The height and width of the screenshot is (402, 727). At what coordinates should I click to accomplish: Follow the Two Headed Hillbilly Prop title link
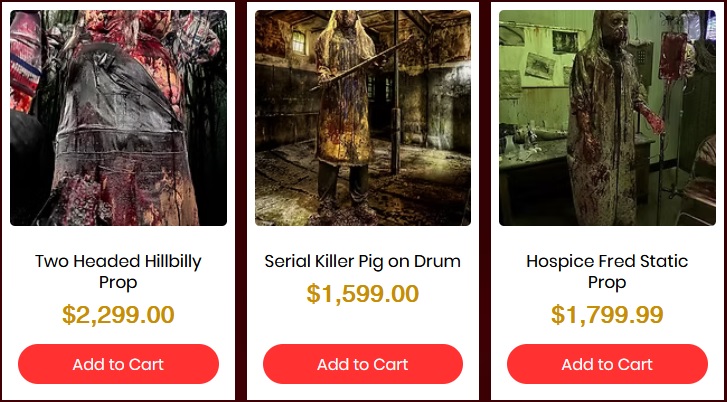[118, 272]
